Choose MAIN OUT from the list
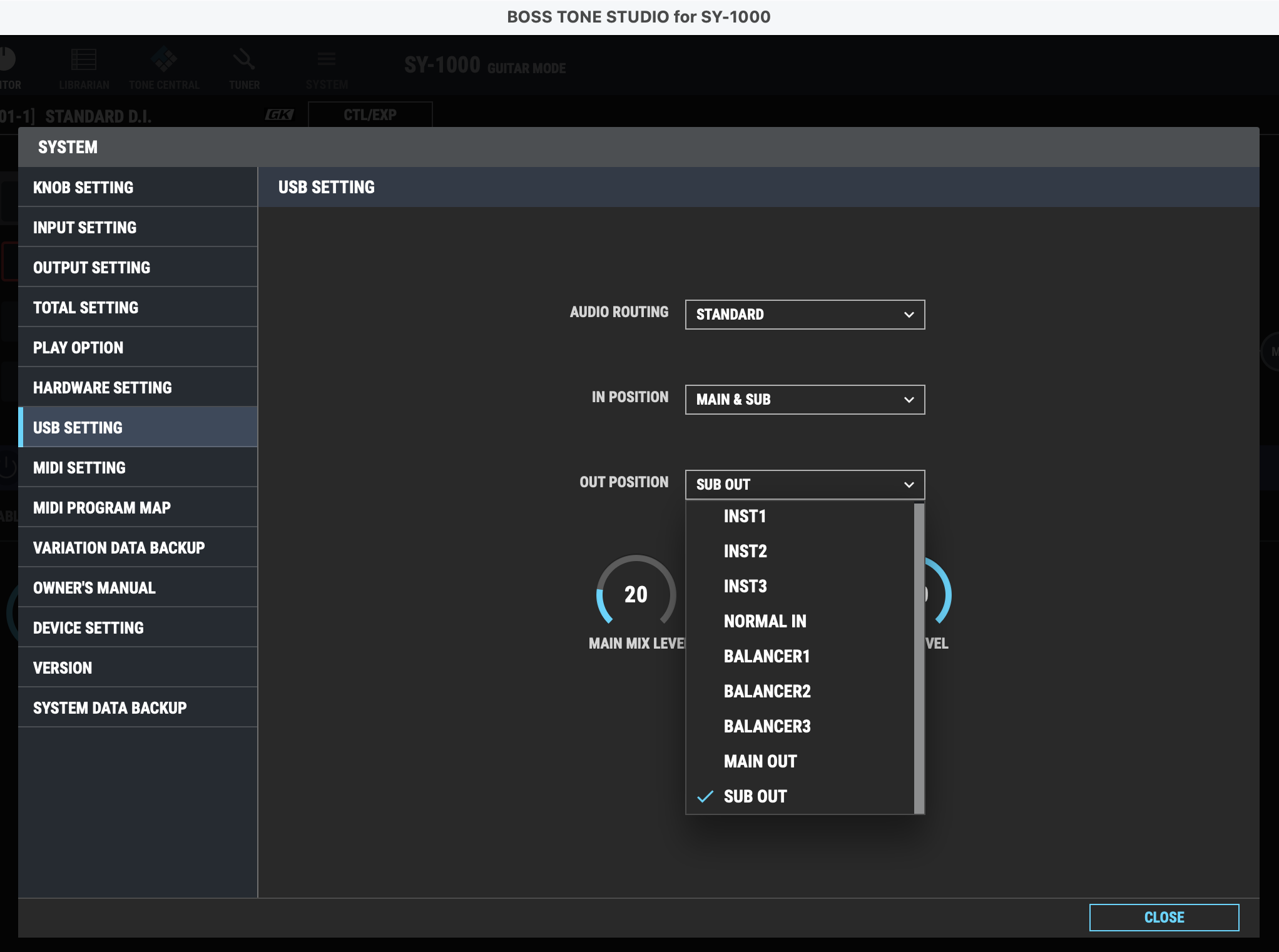Screen dimensions: 1279x952 (x=760, y=761)
